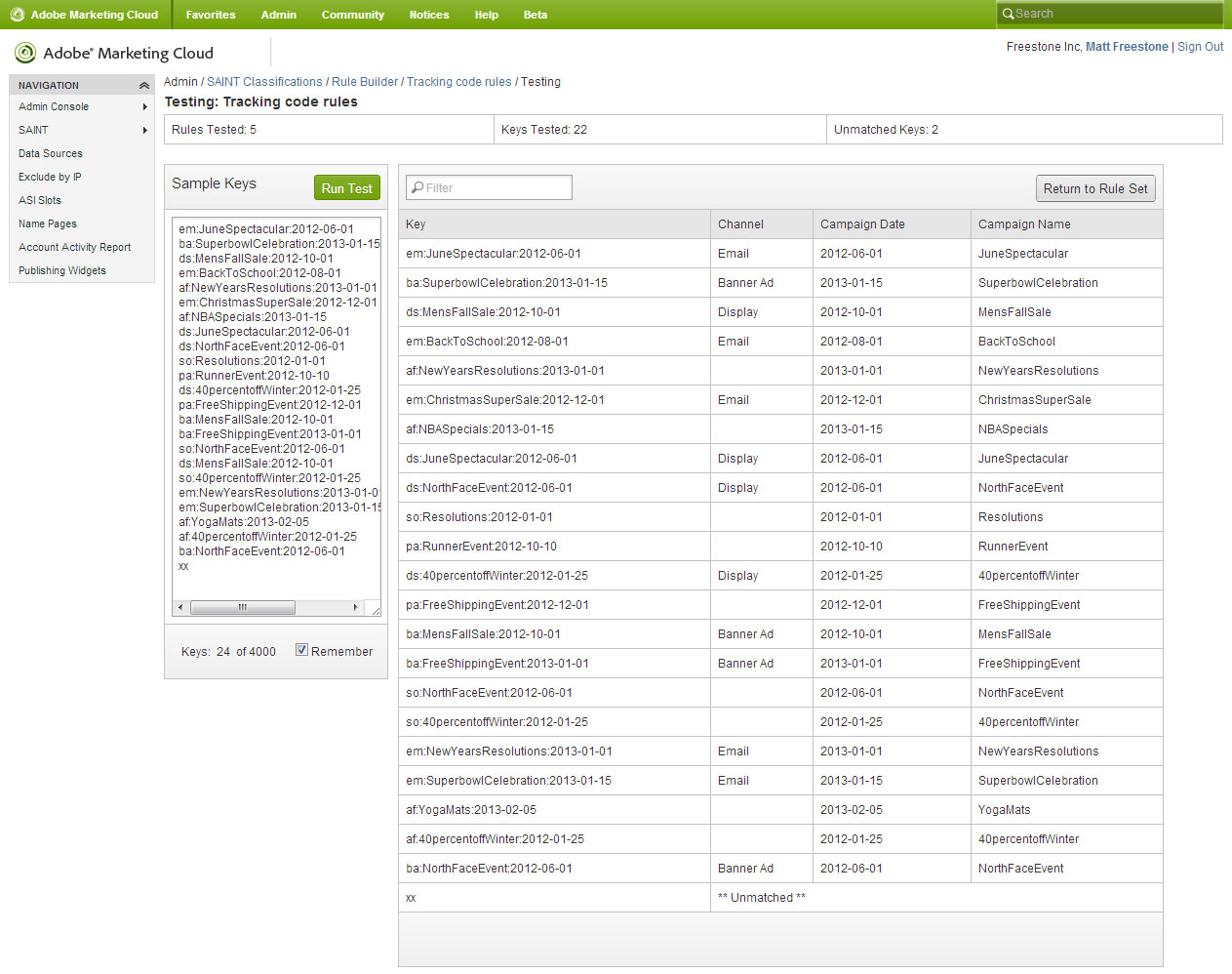The image size is (1232, 974).
Task: Click the Sample Keys scrollbar left arrow
Action: [180, 607]
